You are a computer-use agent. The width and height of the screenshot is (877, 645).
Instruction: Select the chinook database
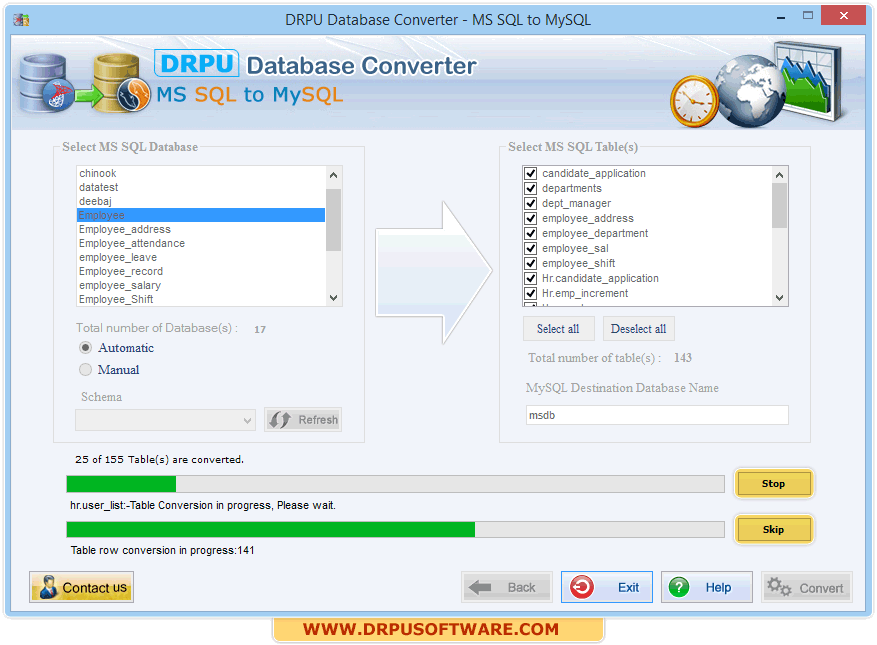201,173
